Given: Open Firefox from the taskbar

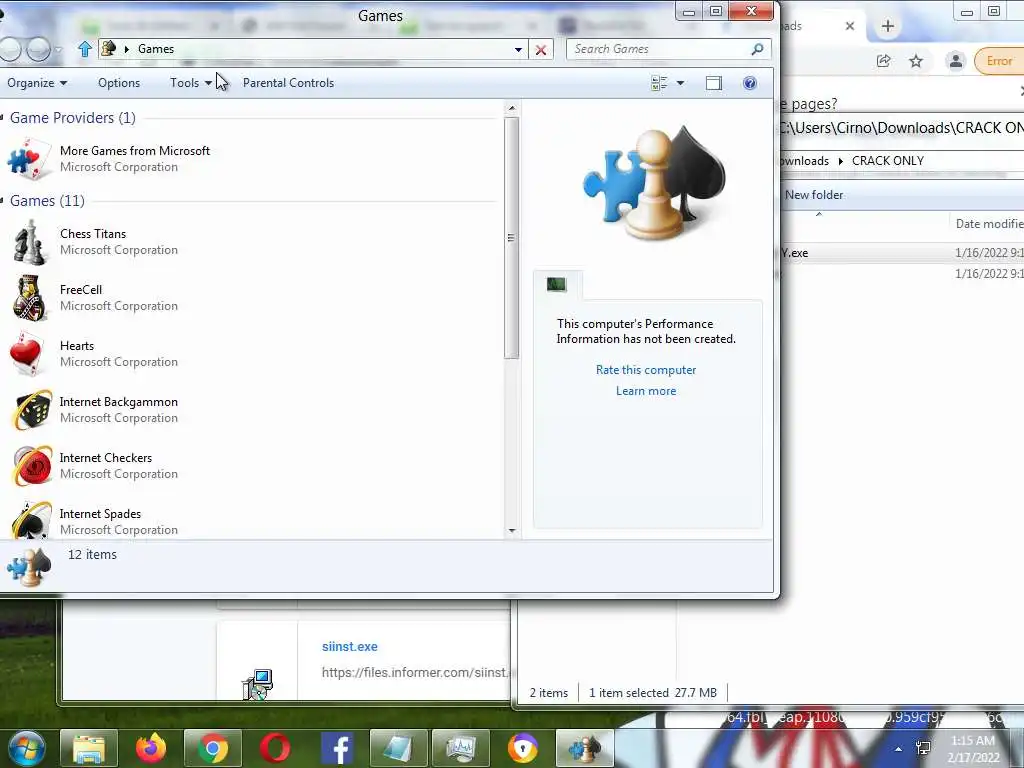Looking at the screenshot, I should point(151,748).
